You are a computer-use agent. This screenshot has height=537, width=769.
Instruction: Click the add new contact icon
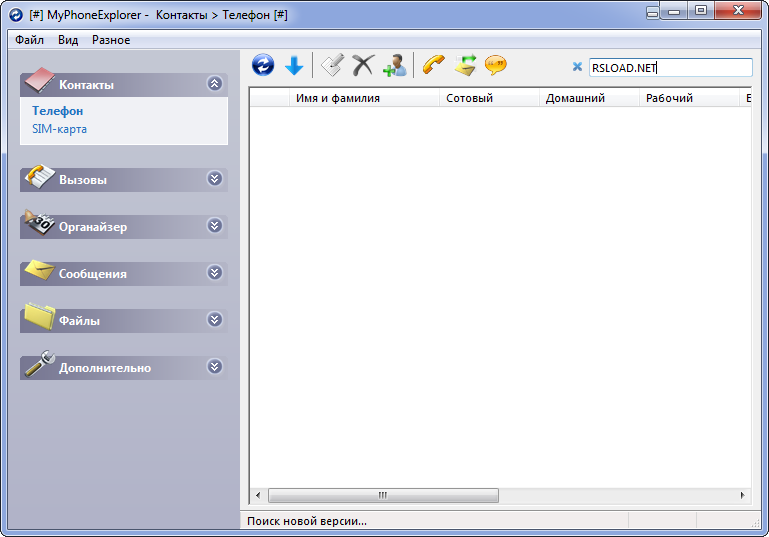395,65
